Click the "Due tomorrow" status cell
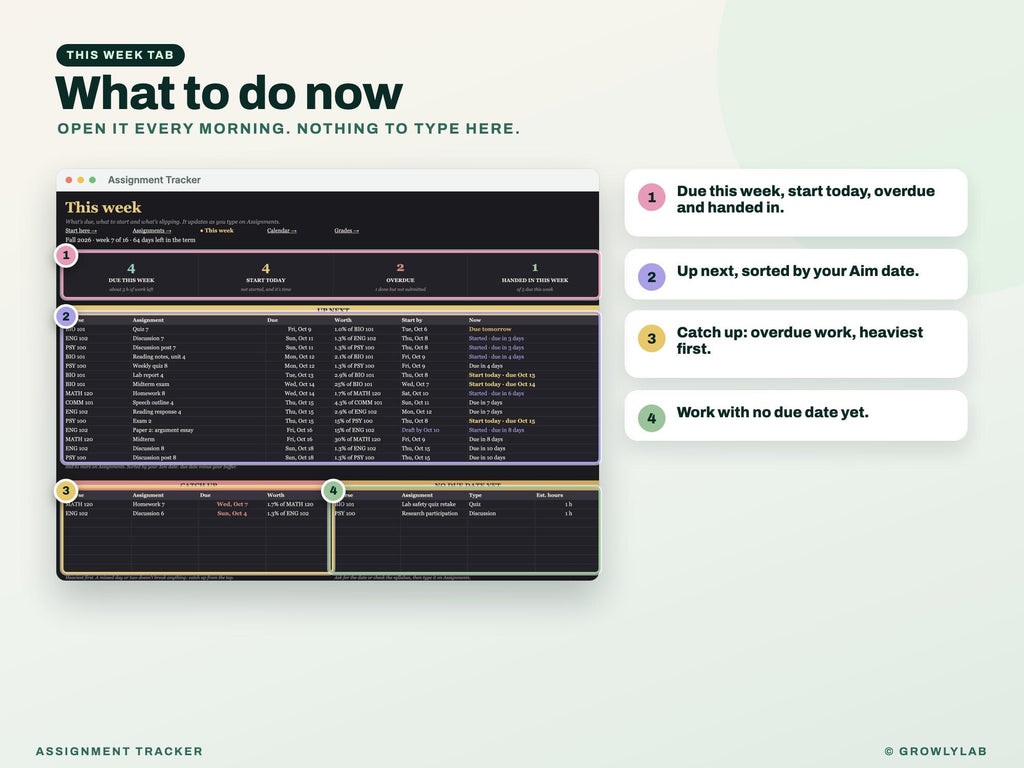Image resolution: width=1024 pixels, height=768 pixels. [490, 329]
